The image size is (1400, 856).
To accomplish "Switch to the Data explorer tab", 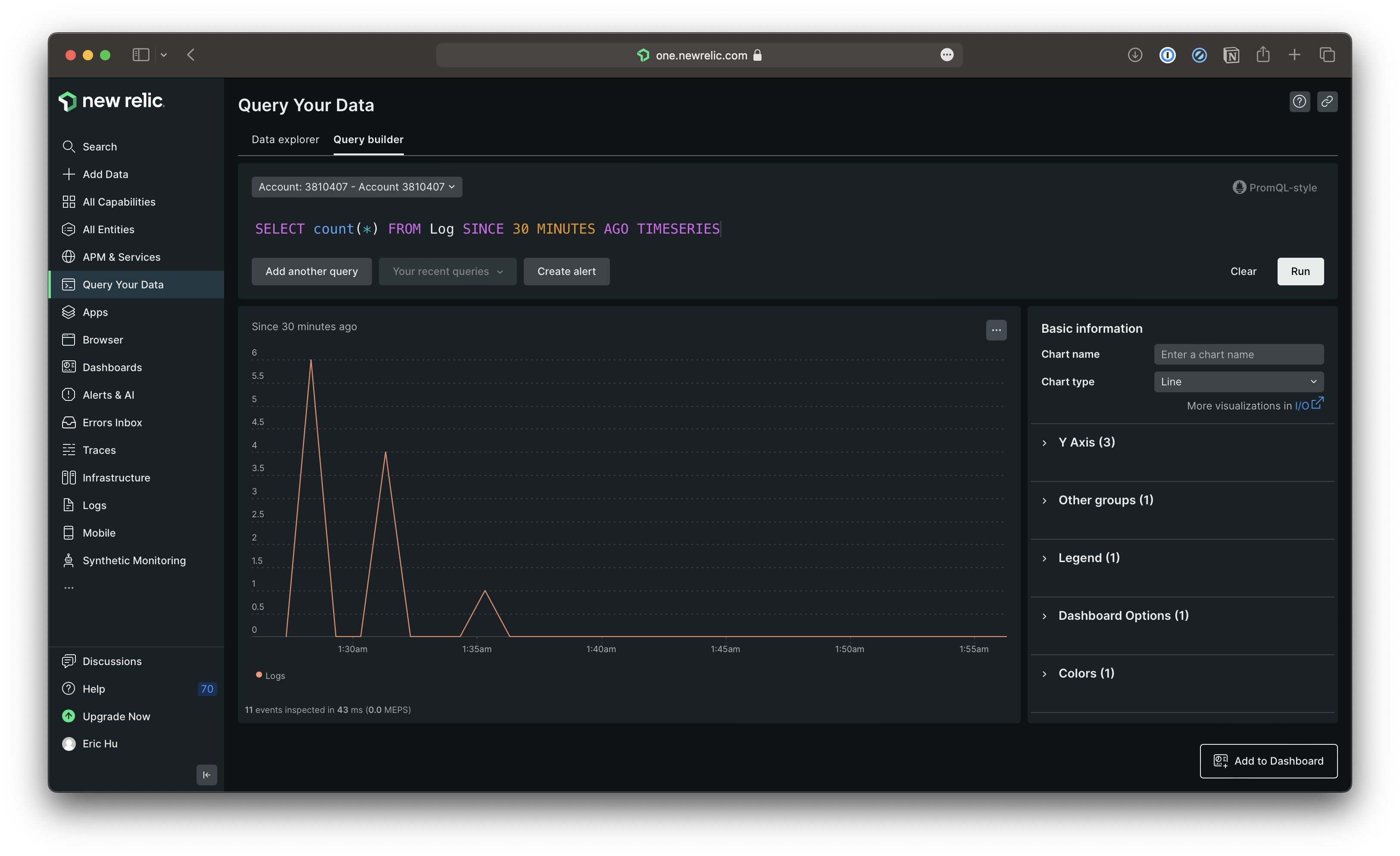I will 285,139.
